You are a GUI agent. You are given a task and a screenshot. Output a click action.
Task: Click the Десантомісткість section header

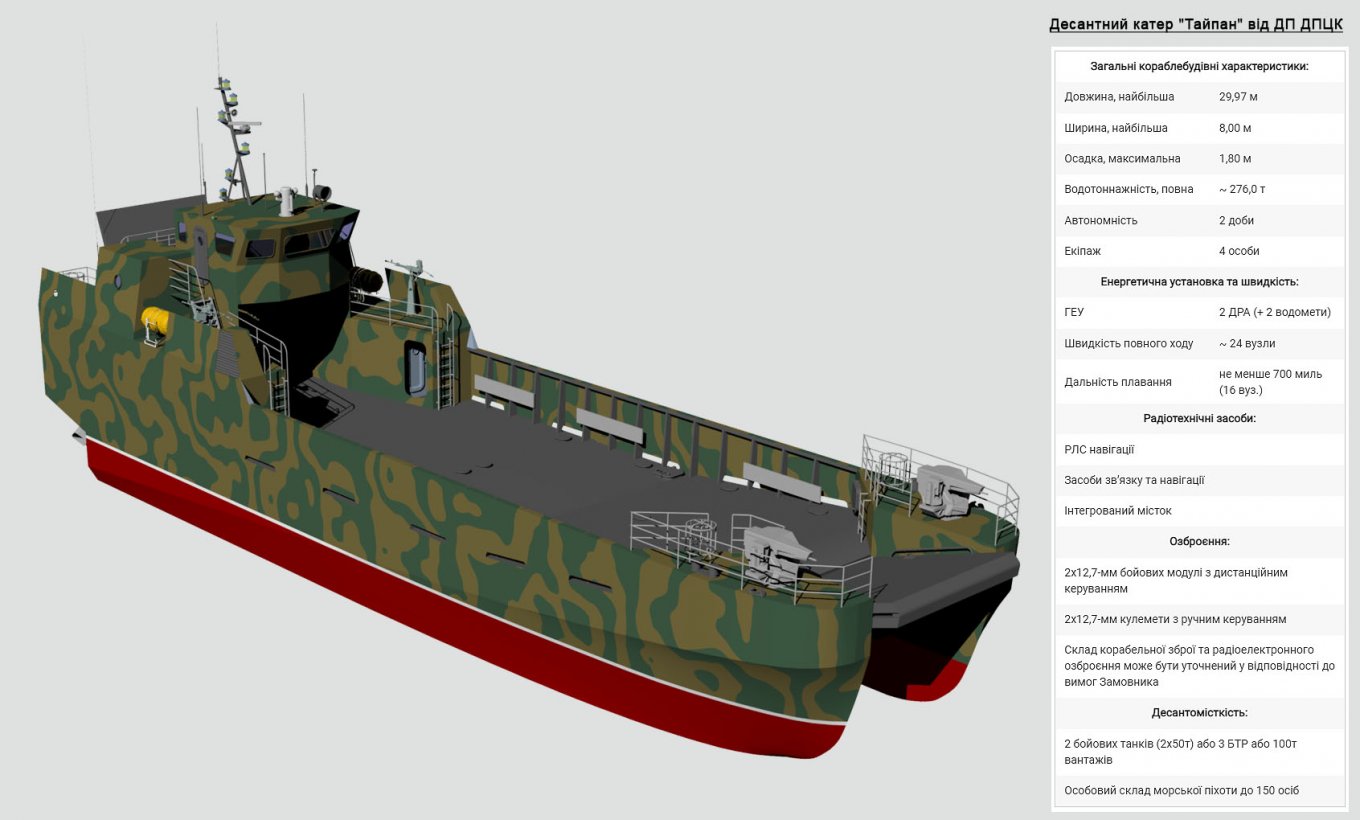1199,713
